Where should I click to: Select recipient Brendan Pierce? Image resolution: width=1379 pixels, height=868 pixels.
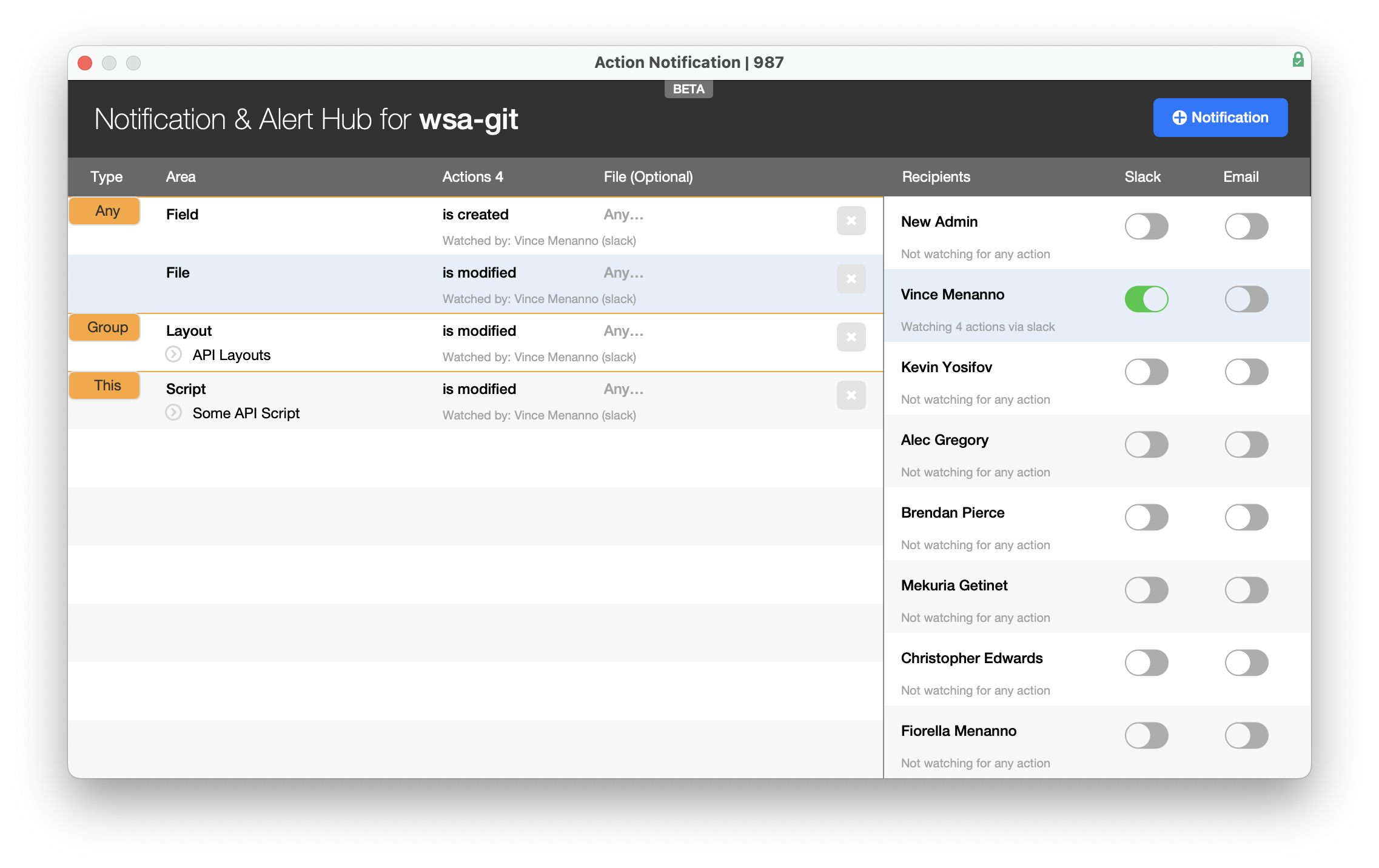coord(952,513)
